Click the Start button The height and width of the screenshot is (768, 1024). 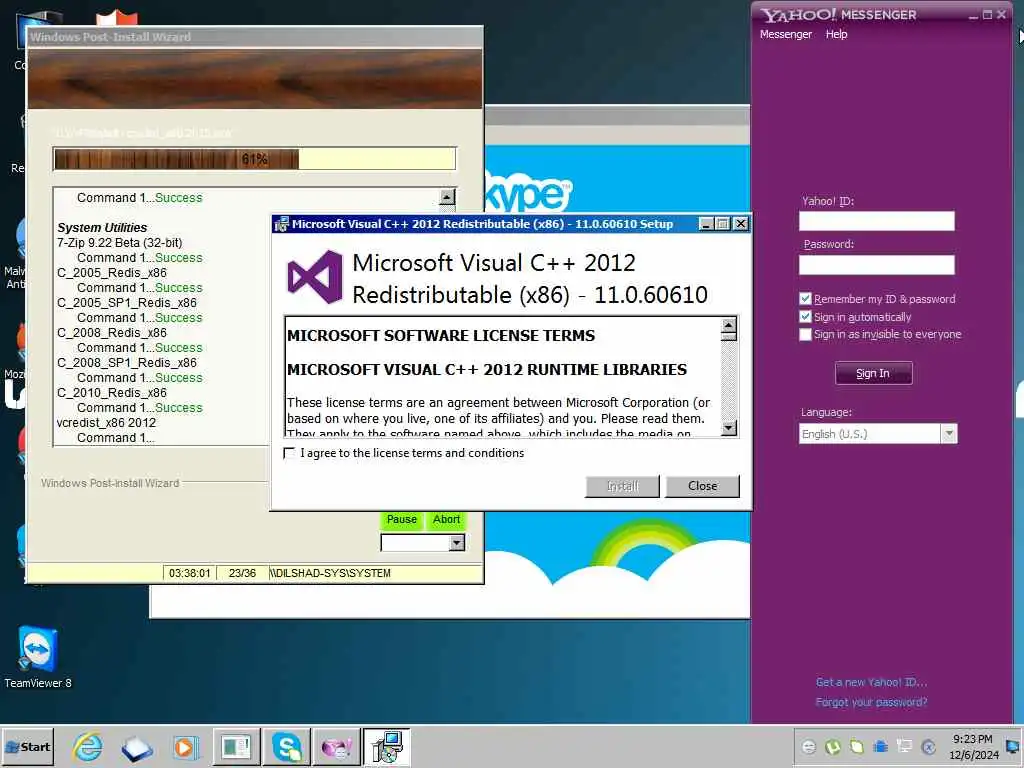pos(27,747)
